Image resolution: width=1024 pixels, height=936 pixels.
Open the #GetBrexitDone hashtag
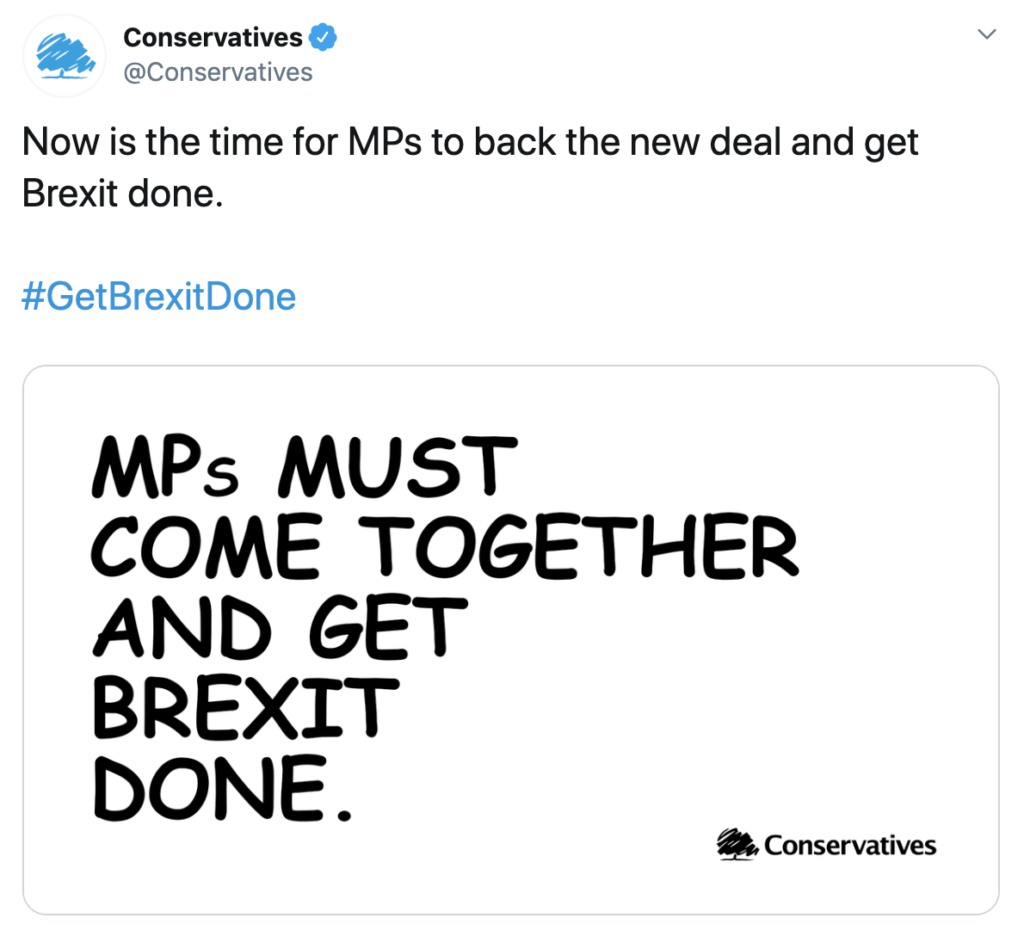[x=159, y=297]
